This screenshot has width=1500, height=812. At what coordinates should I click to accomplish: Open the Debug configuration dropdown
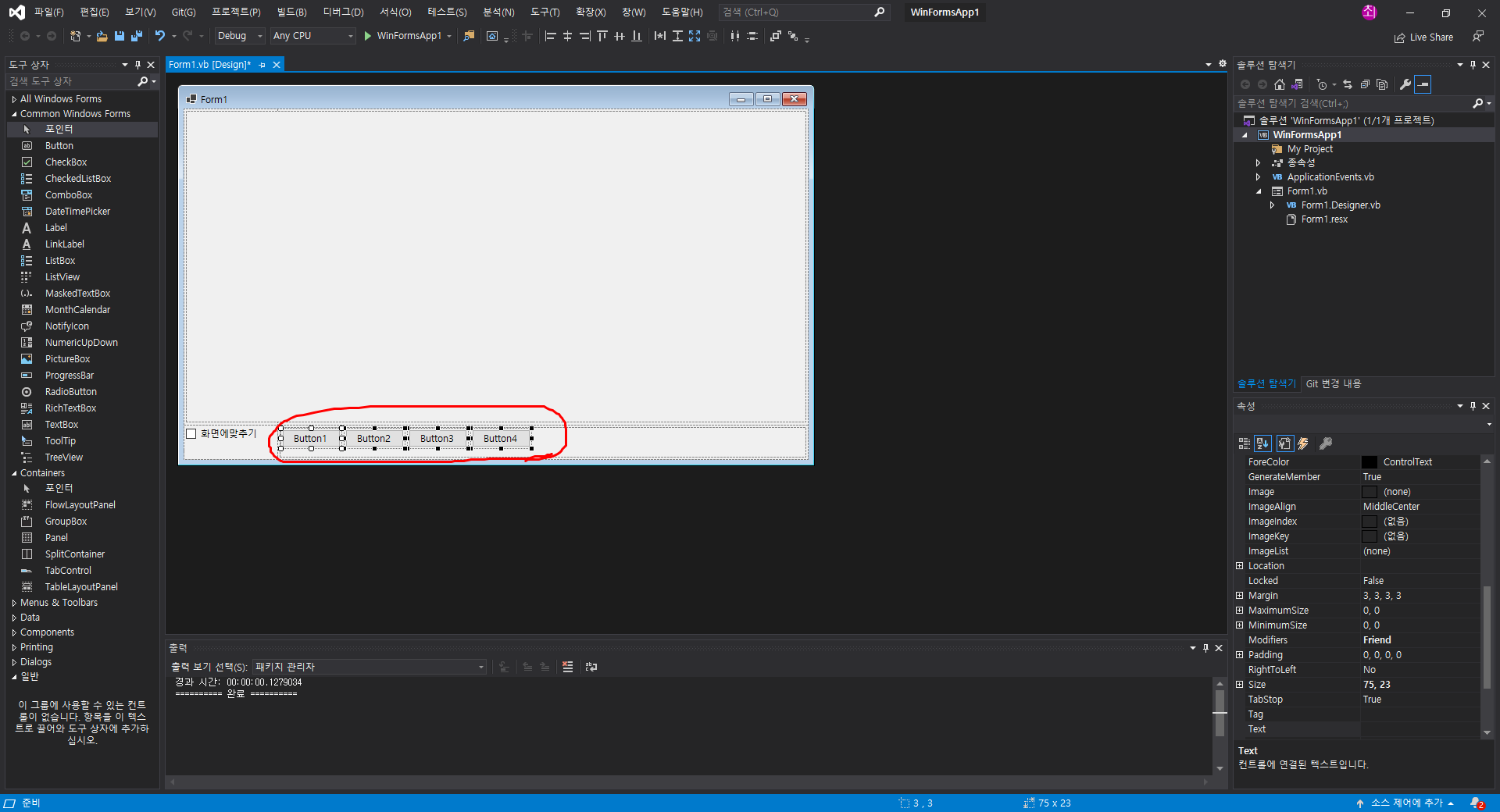click(x=240, y=36)
